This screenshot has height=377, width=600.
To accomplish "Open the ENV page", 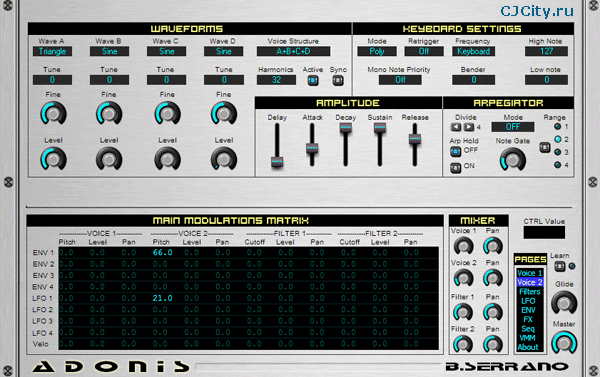I will 530,310.
